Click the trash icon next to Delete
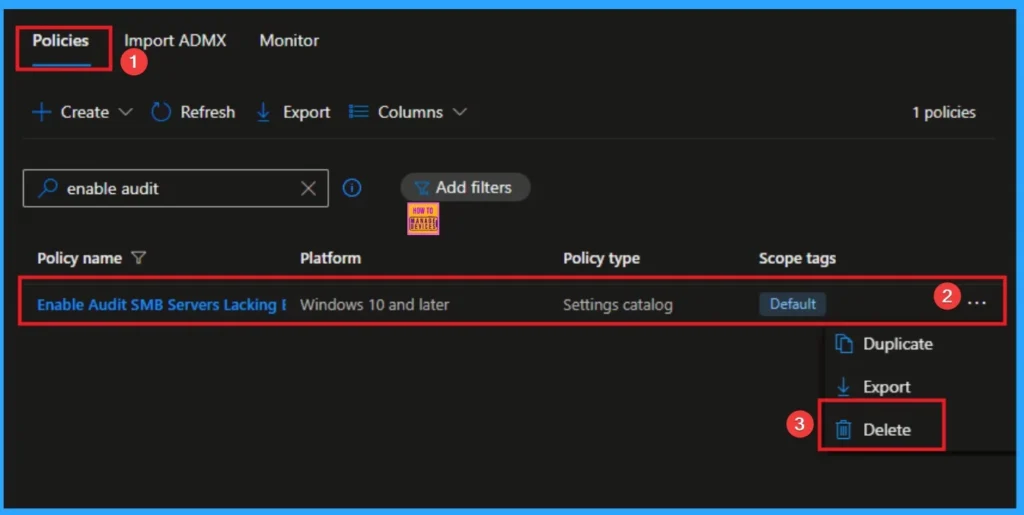The height and width of the screenshot is (515, 1024). [x=843, y=430]
